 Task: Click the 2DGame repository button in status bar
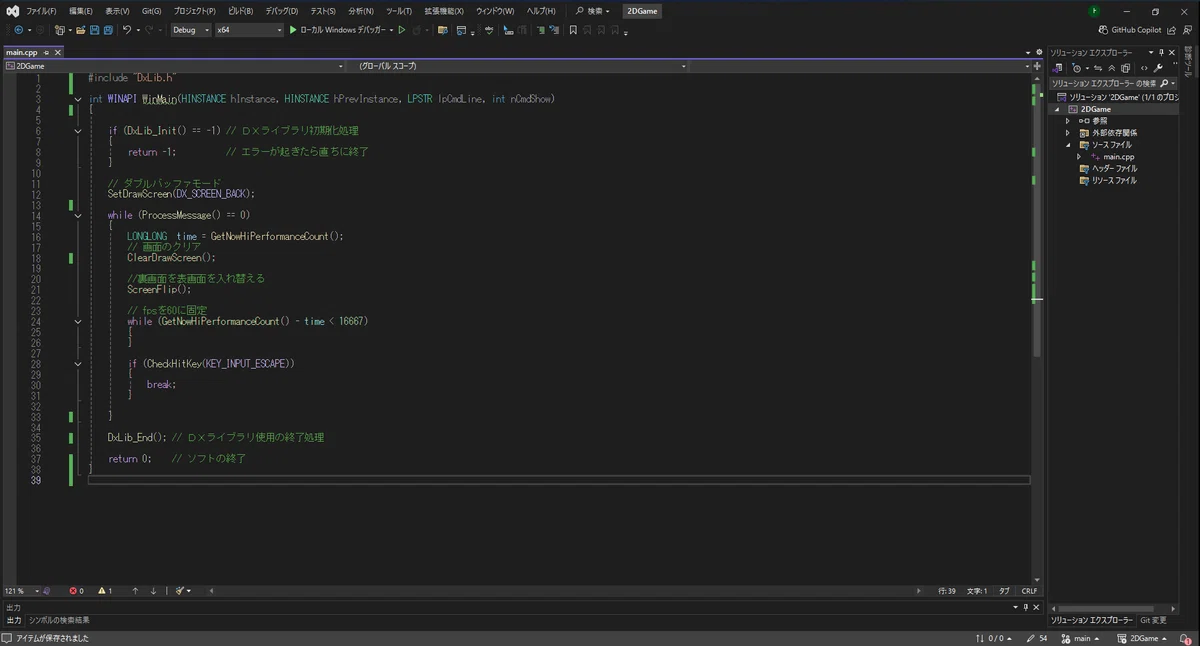click(1143, 638)
